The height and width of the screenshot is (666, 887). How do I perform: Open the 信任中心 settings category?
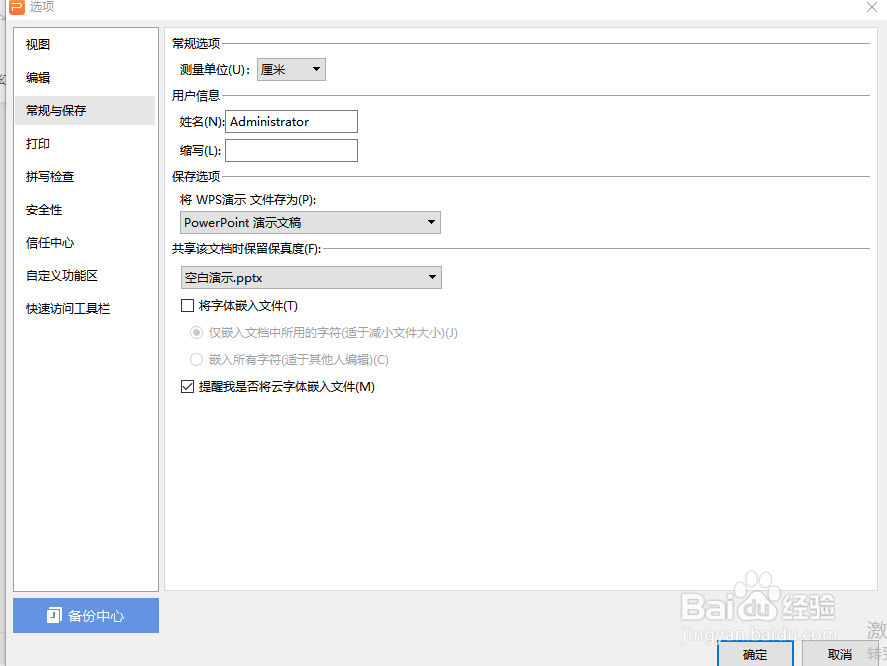pyautogui.click(x=85, y=243)
